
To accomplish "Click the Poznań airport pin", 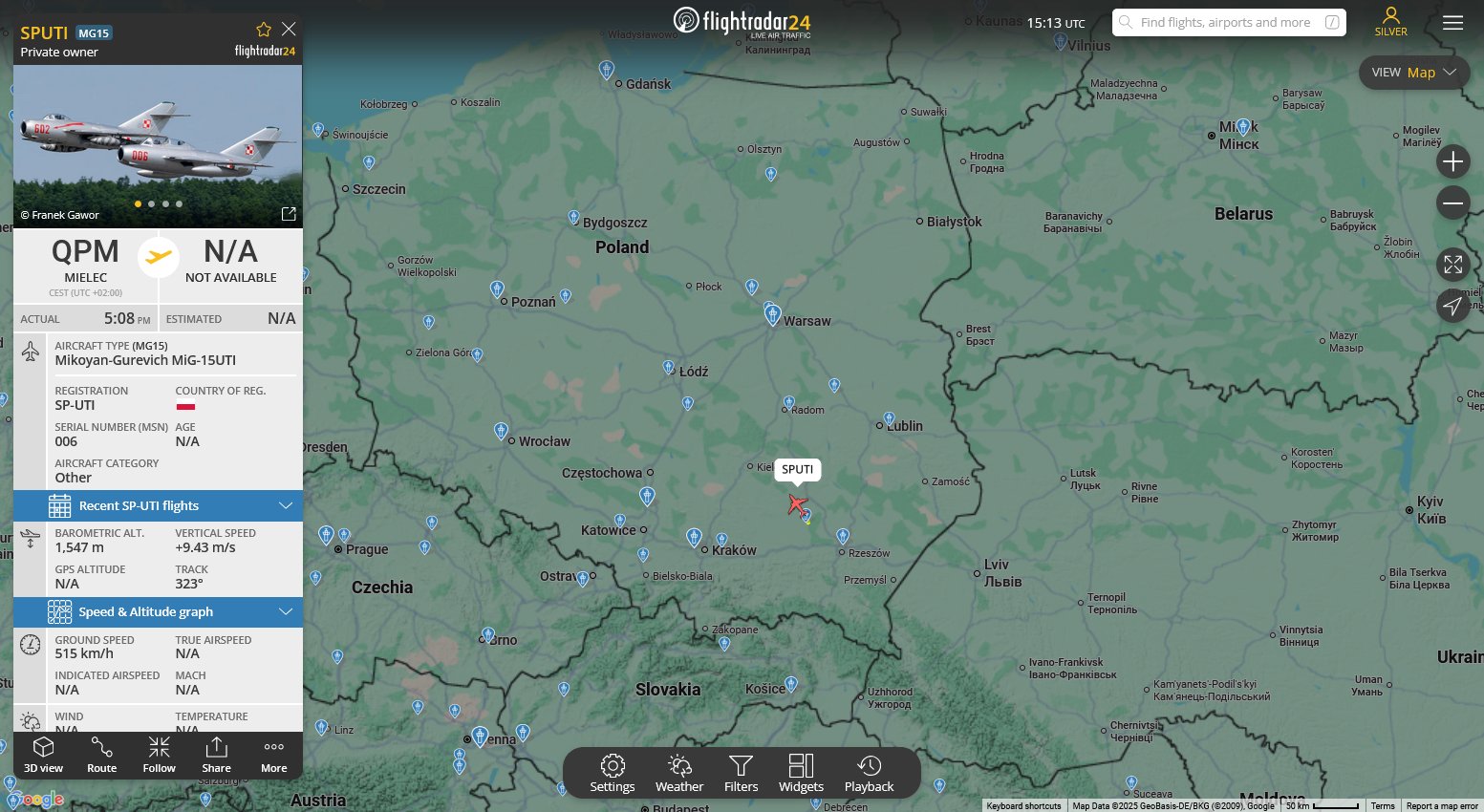I will tap(497, 288).
